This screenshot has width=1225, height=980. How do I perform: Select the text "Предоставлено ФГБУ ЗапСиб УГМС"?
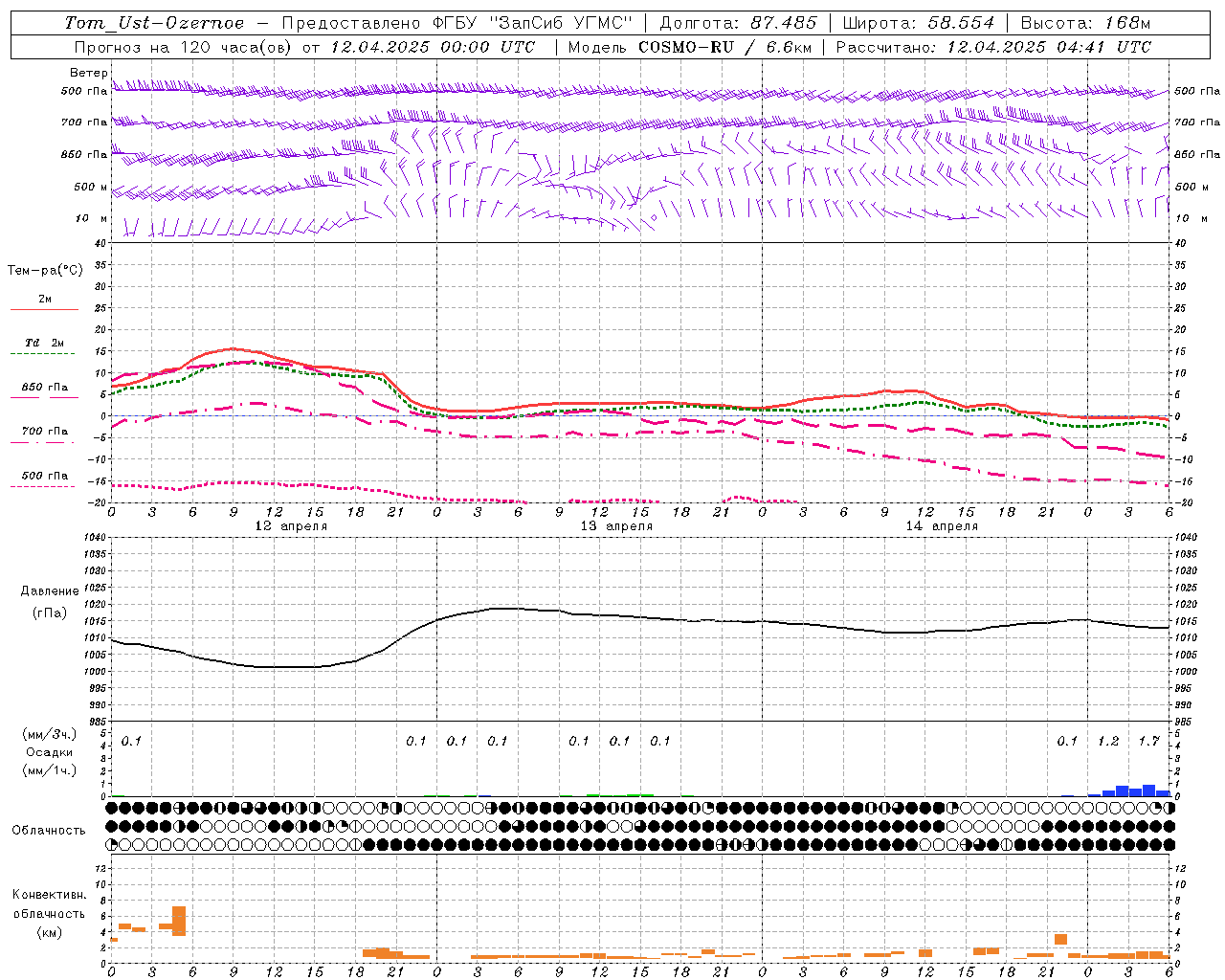[457, 23]
